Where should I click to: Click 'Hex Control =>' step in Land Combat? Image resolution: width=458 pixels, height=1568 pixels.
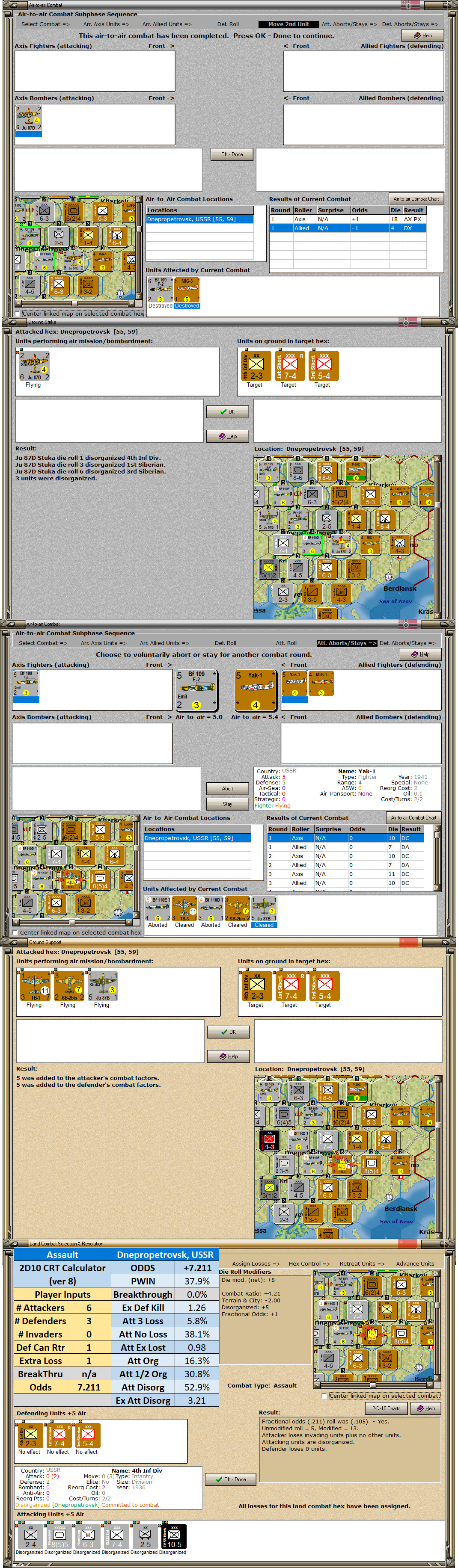click(309, 1263)
